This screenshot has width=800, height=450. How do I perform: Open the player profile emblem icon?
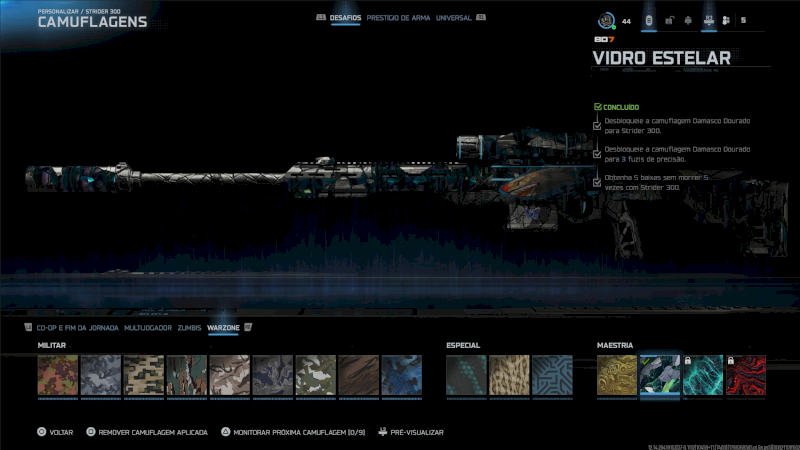pos(606,20)
